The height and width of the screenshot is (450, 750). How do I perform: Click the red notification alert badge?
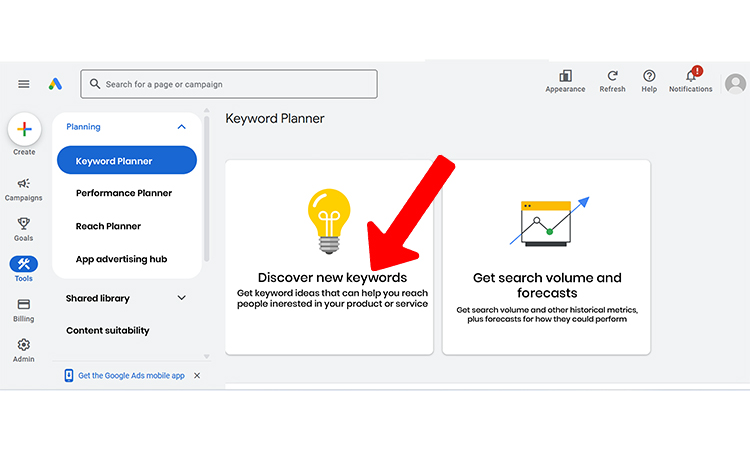coord(697,71)
